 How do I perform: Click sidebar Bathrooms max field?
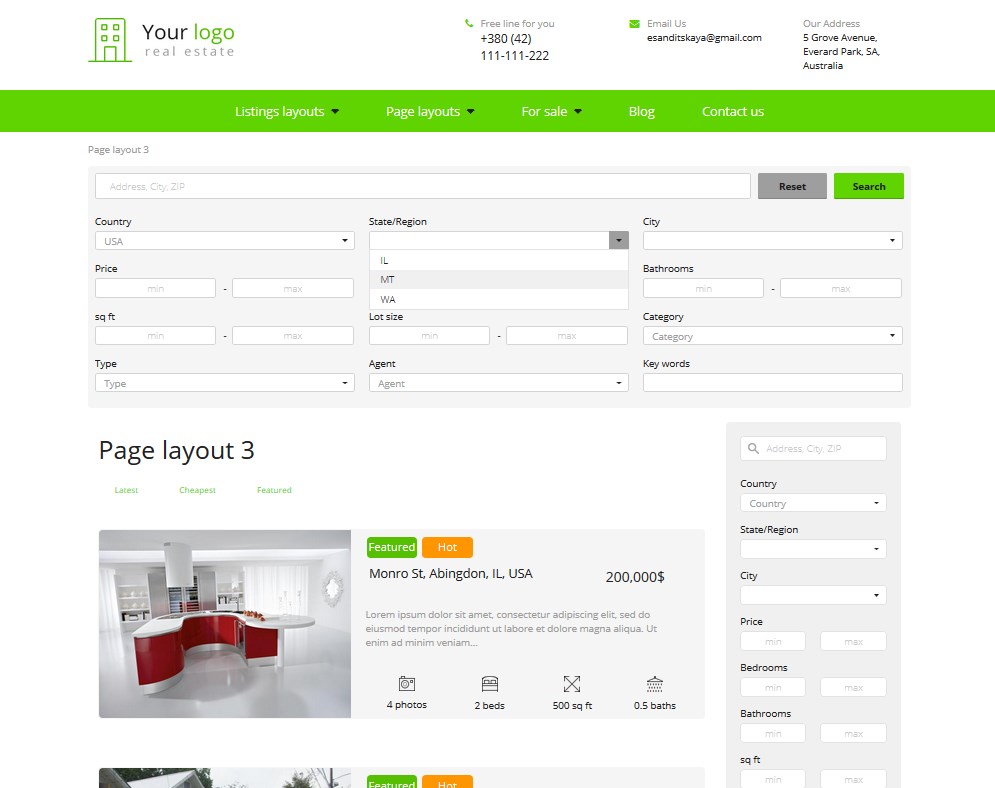point(853,733)
